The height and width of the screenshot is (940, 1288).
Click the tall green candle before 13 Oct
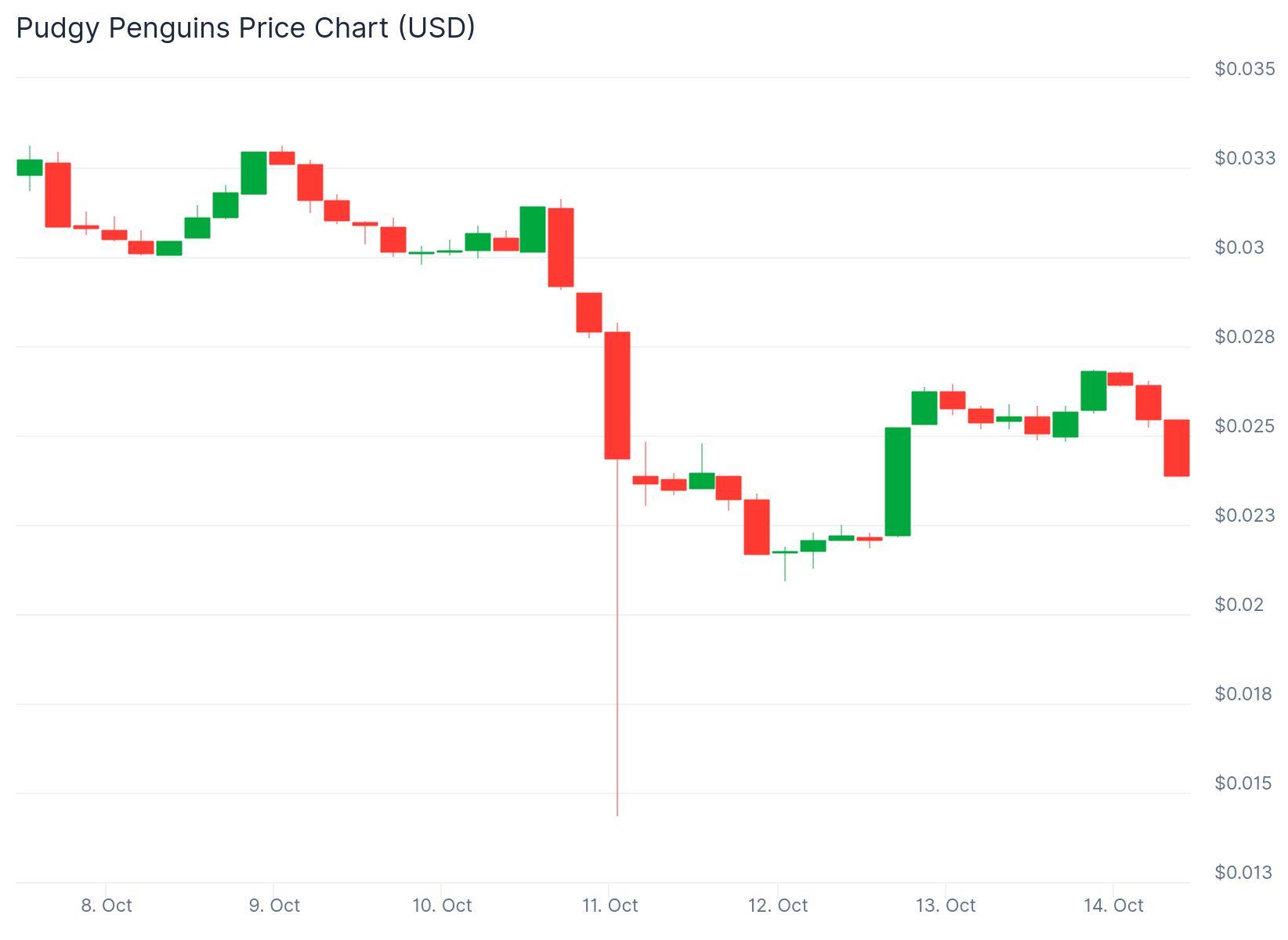pos(898,482)
